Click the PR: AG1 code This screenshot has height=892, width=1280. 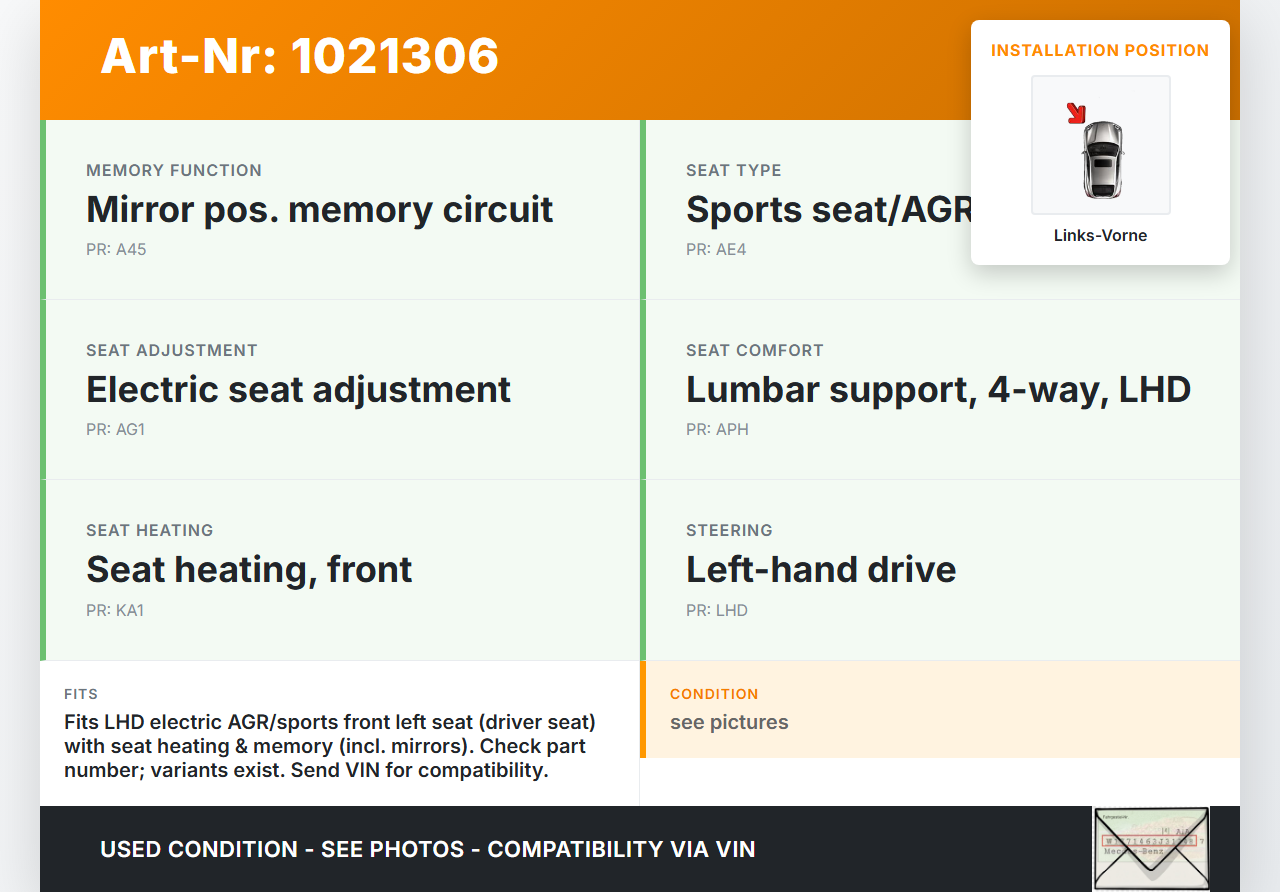point(116,430)
